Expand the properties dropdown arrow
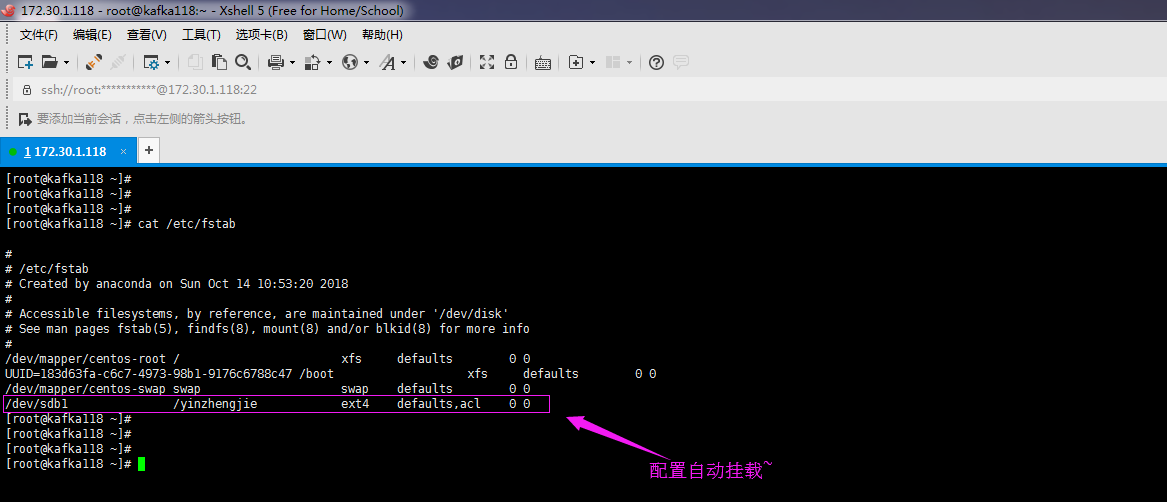This screenshot has width=1167, height=502. coord(167,63)
